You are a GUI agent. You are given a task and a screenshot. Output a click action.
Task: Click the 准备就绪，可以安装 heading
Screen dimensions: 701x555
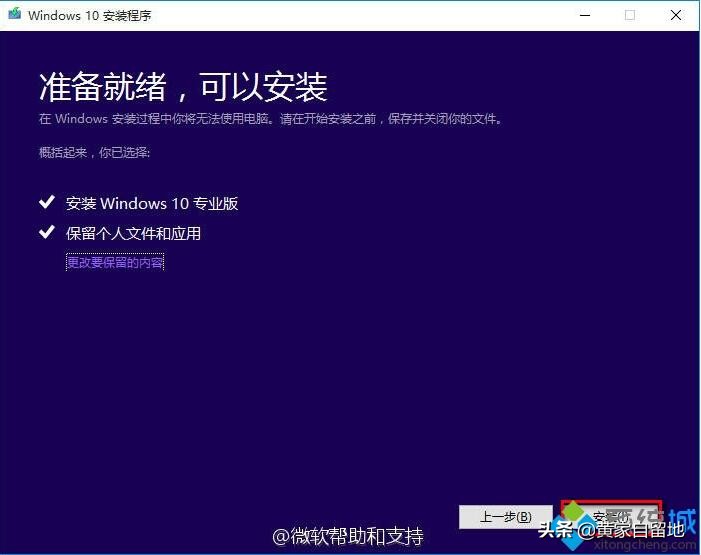tap(183, 86)
